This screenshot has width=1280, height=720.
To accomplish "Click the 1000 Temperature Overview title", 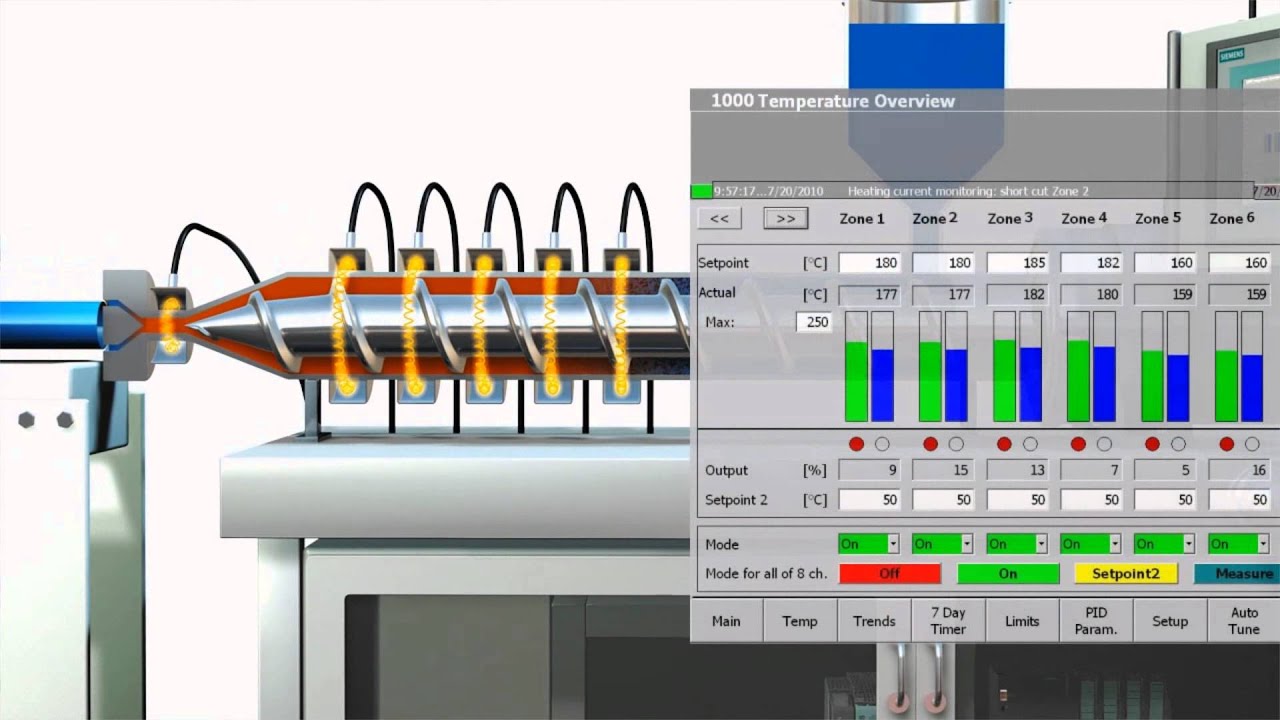I will click(833, 101).
